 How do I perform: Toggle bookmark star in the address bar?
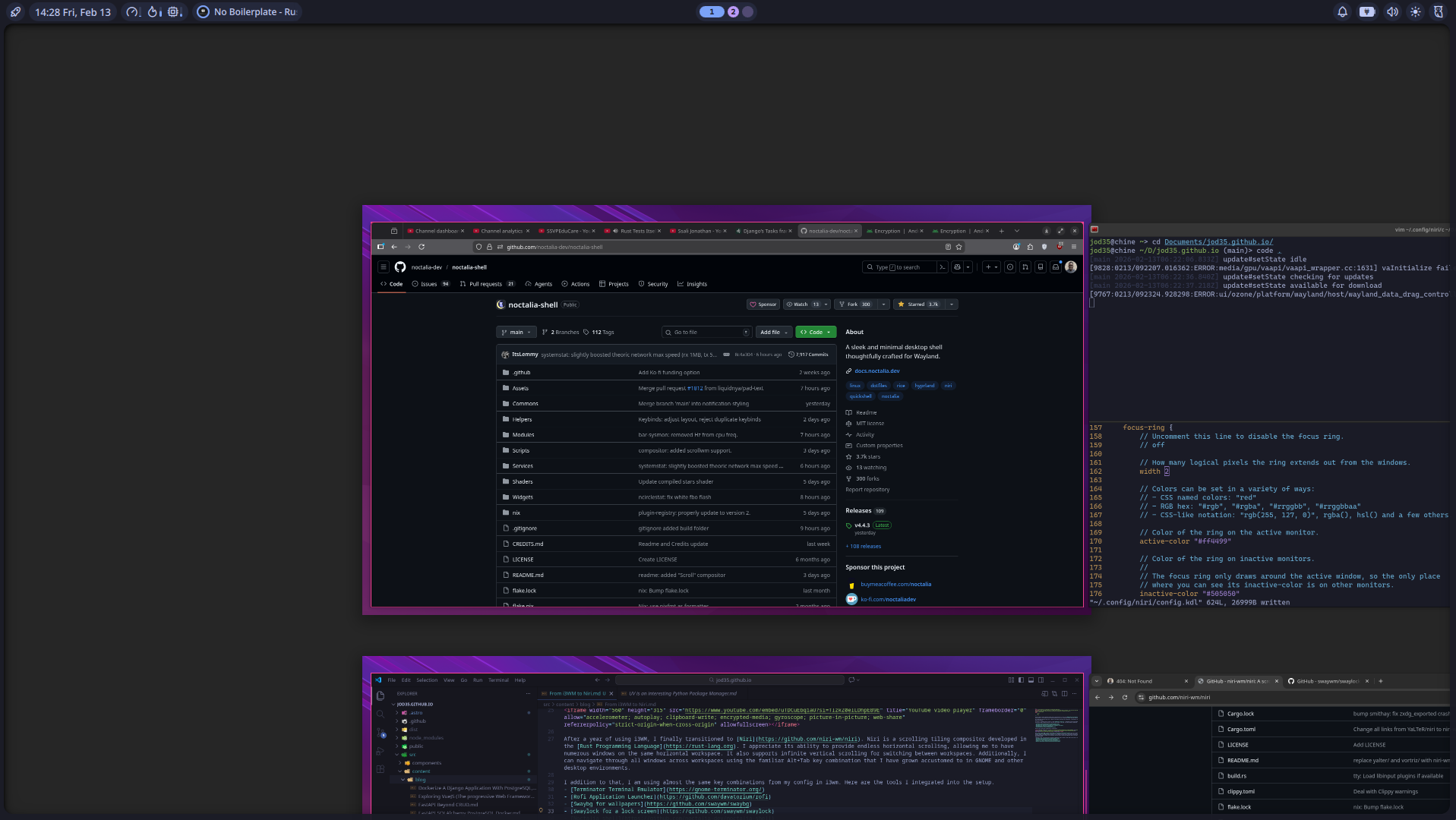[x=959, y=247]
